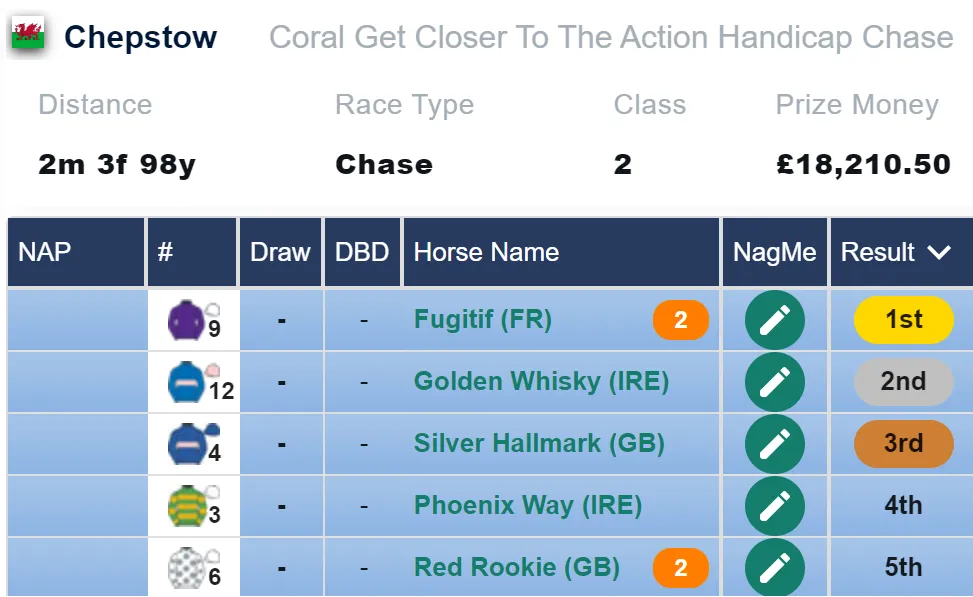Click the white spotted silks for runner 6
Image resolution: width=973 pixels, height=597 pixels.
186,567
